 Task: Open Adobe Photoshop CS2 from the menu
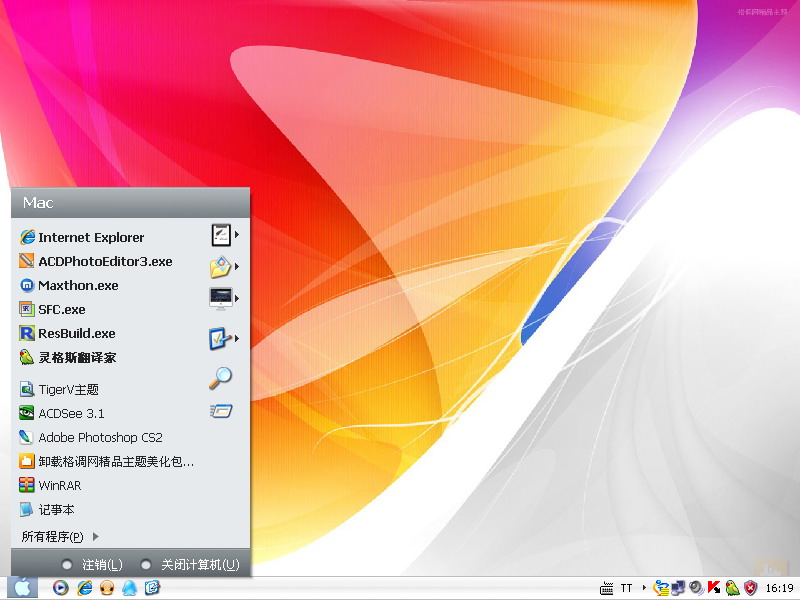pos(91,437)
